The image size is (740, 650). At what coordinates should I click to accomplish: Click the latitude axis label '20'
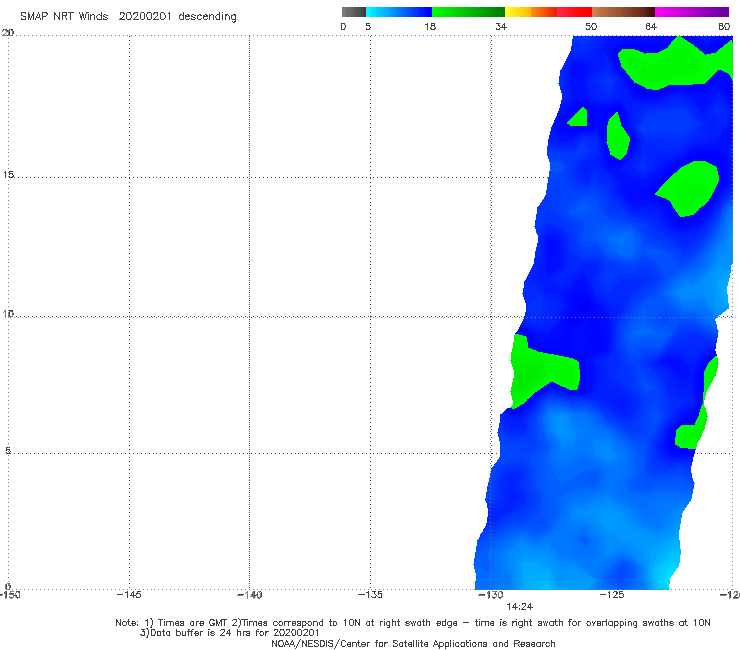[8, 33]
